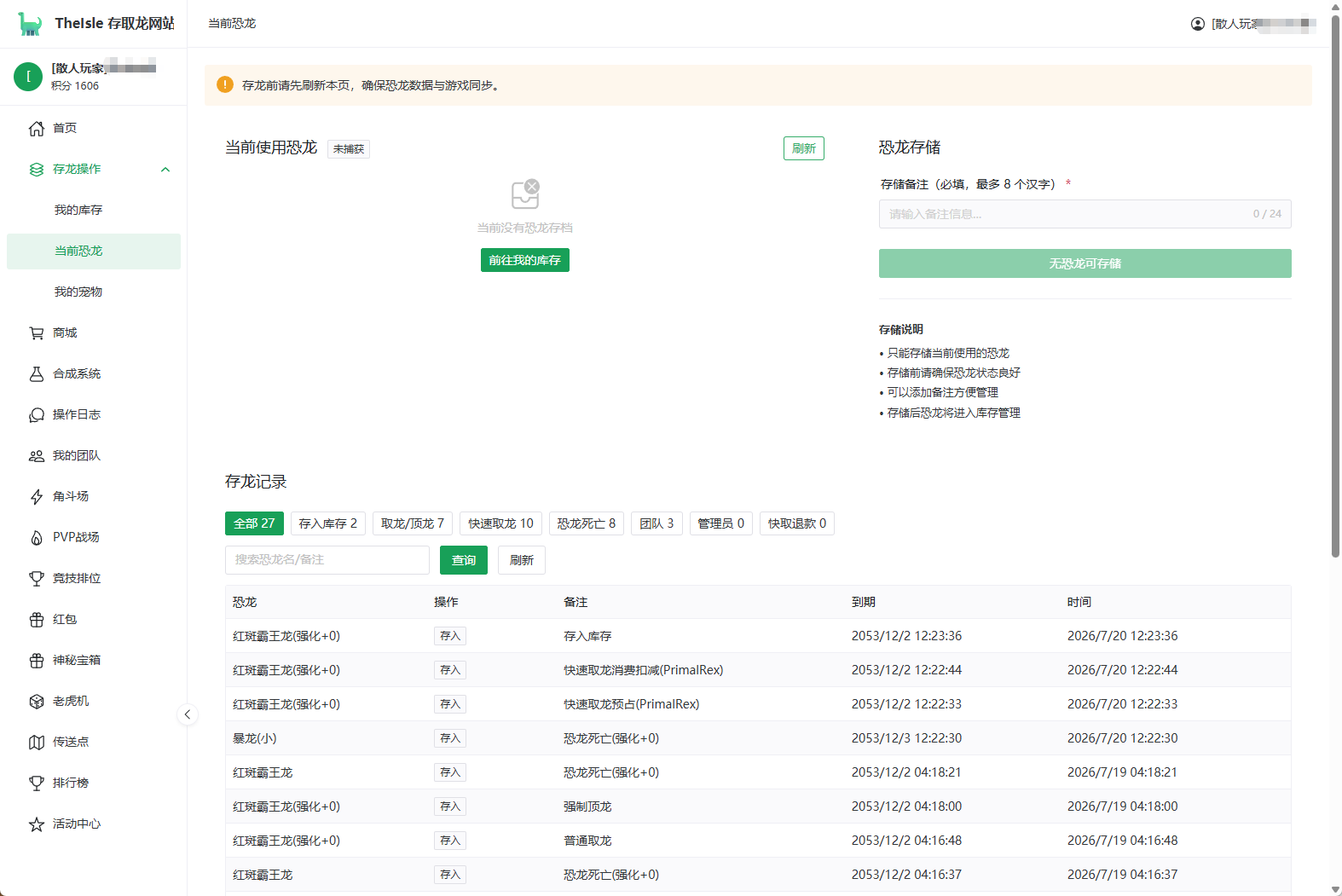Select the 全部 27 filter tab

point(254,523)
